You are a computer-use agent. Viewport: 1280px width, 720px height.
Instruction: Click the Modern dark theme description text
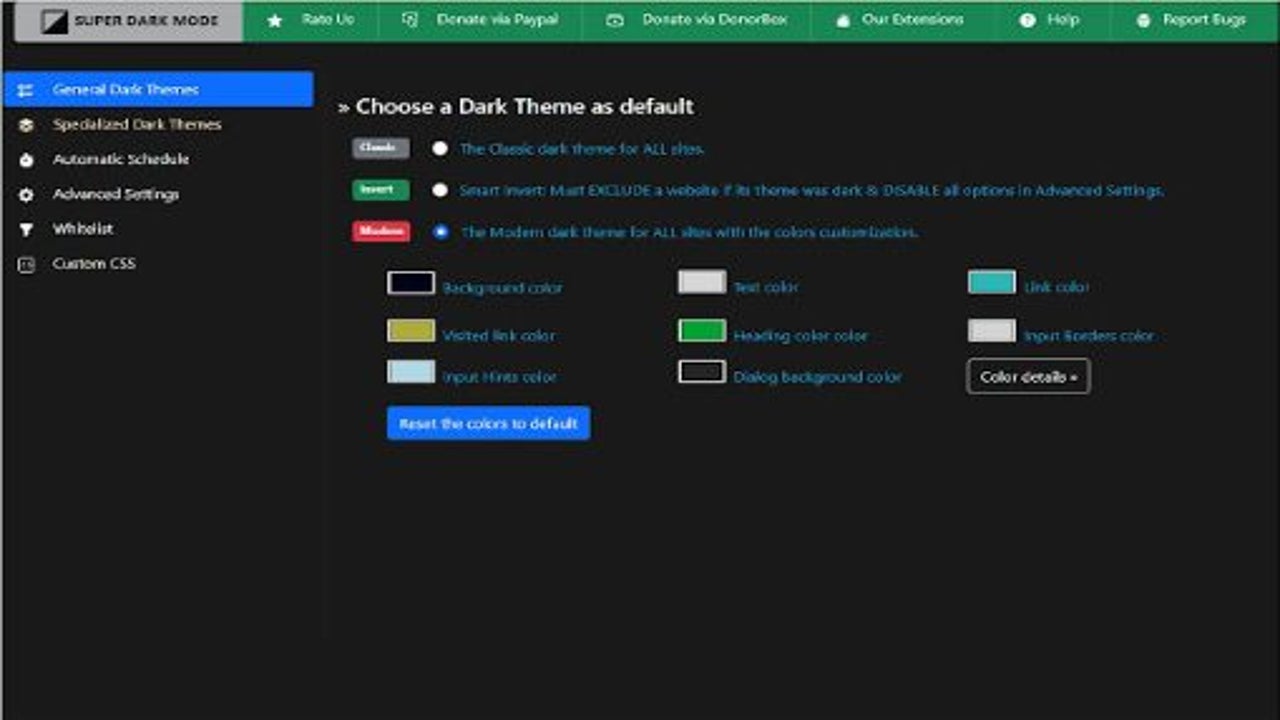click(x=689, y=231)
